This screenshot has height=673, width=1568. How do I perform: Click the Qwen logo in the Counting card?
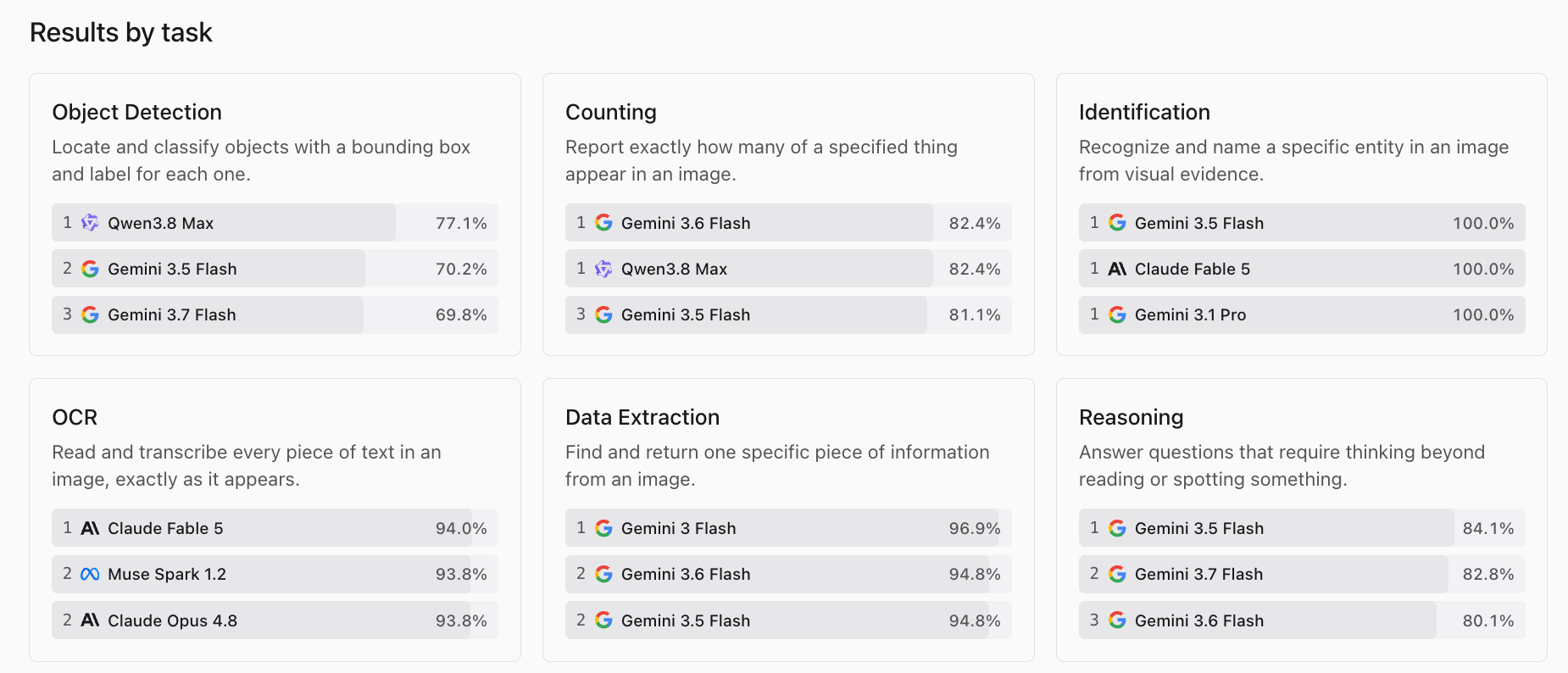(x=603, y=269)
